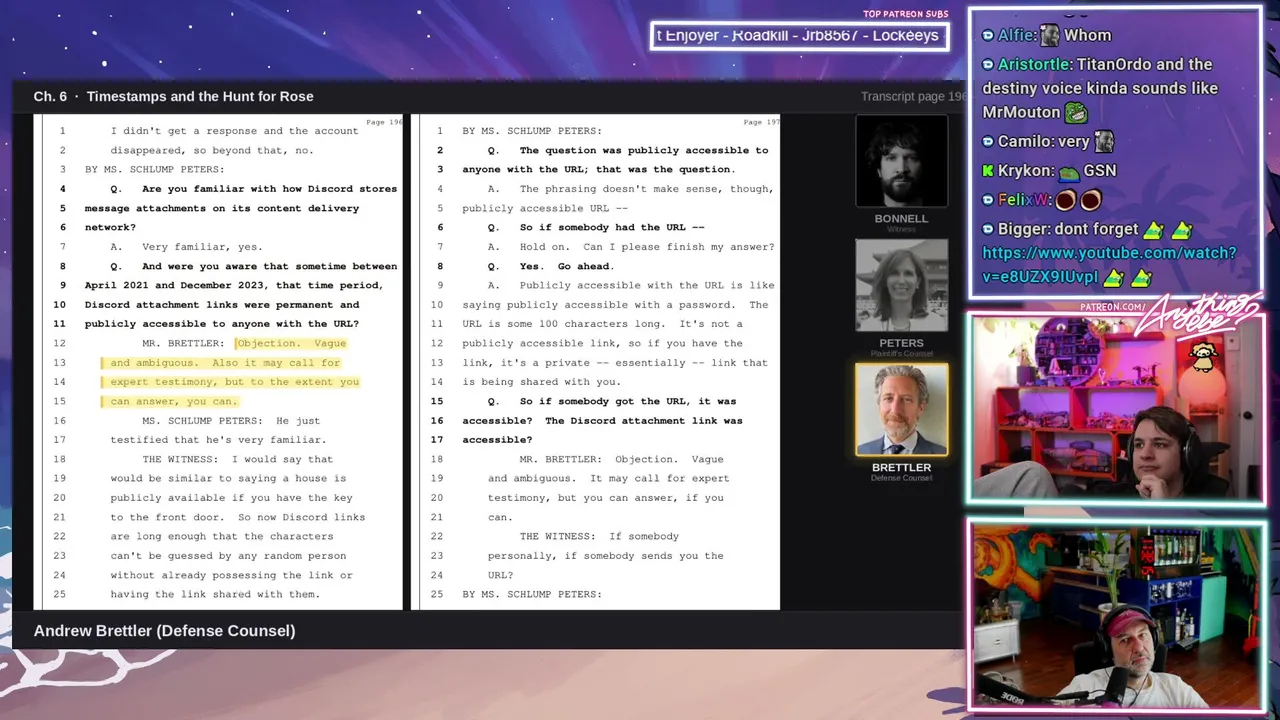The height and width of the screenshot is (720, 1280).
Task: Click the badge icon beside Camilo's username
Action: coord(988,142)
